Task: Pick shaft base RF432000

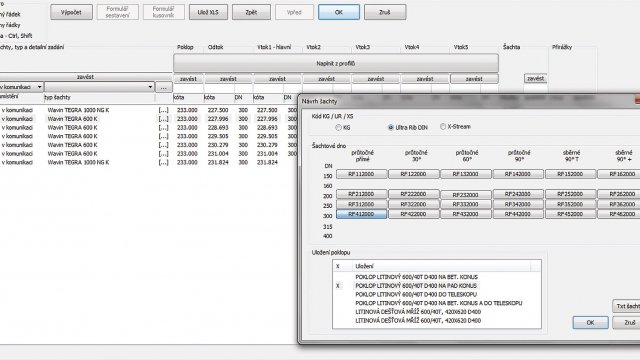Action: 466,214
